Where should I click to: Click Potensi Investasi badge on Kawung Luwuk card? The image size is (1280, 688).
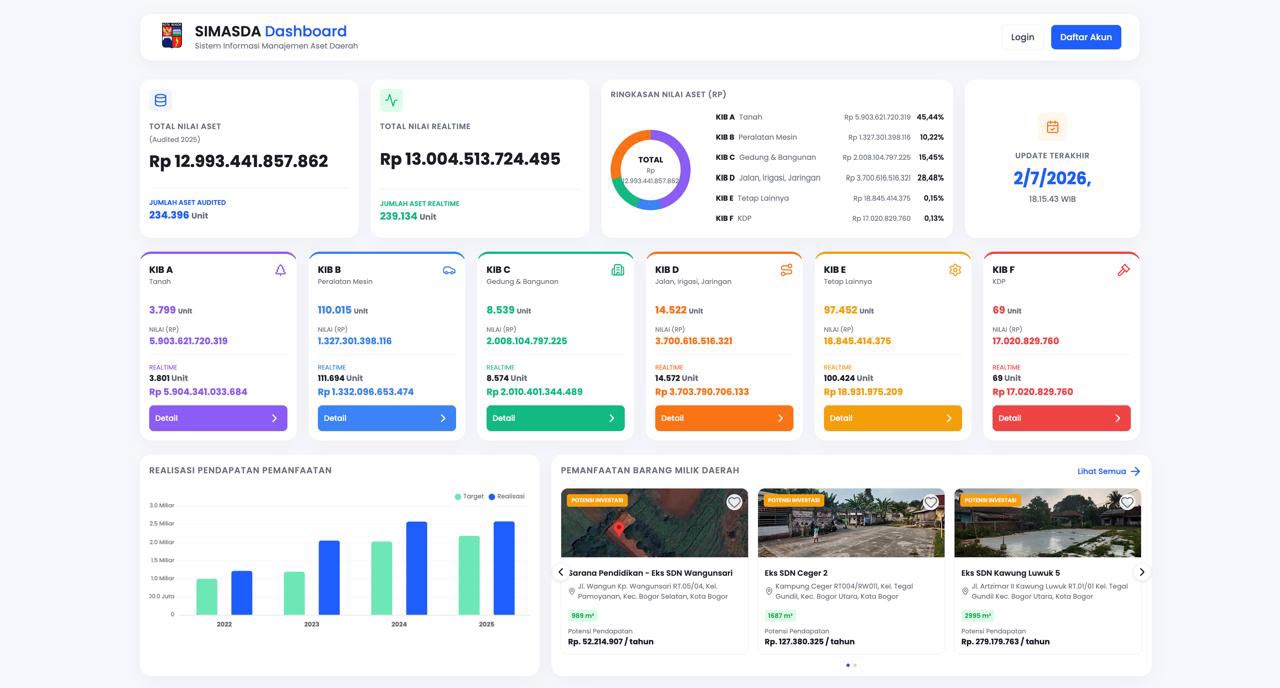990,500
